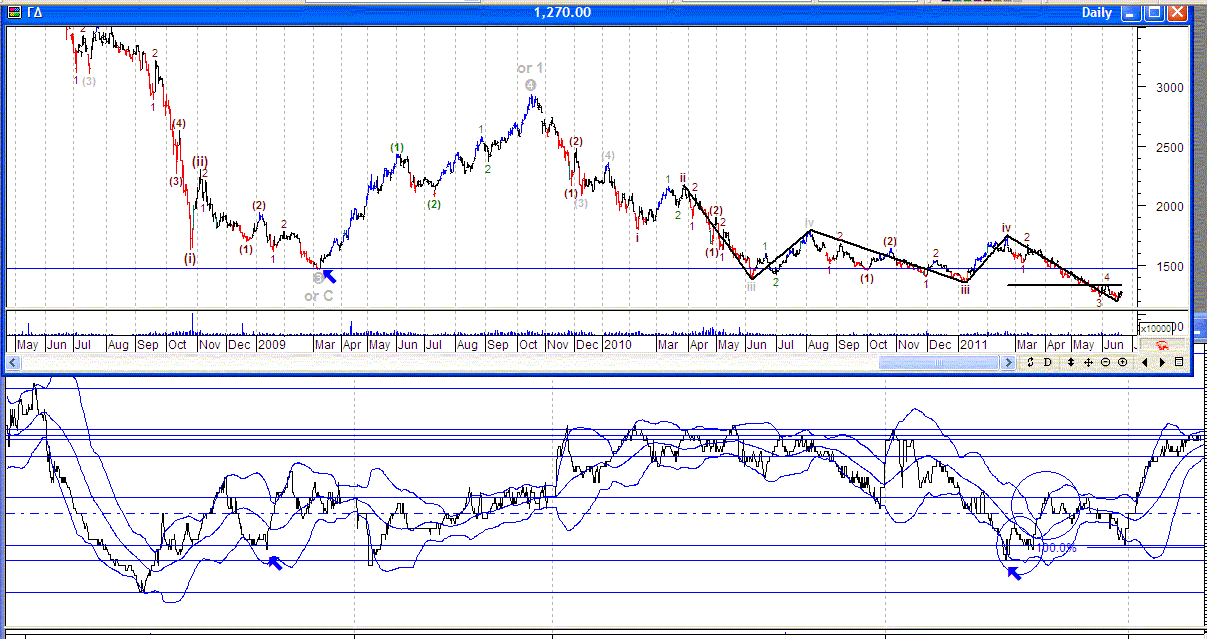Click the 2011 year label on time axis

point(975,345)
